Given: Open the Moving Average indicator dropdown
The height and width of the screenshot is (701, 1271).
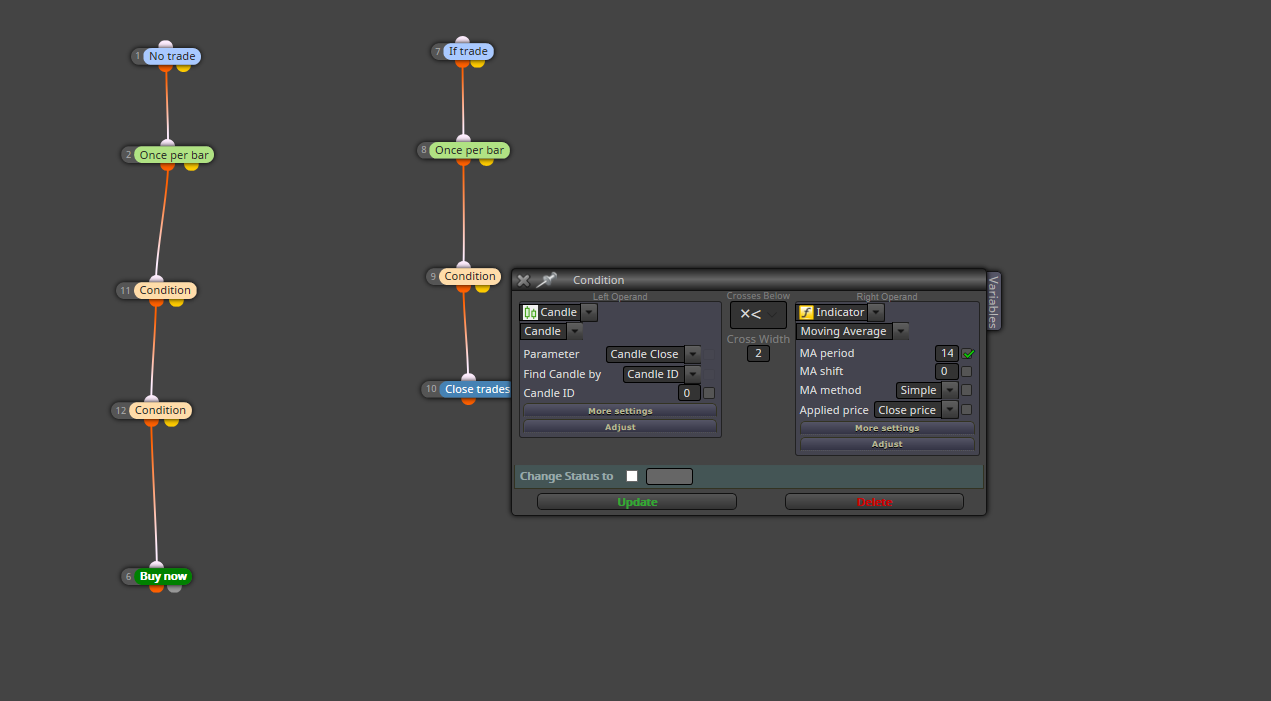Looking at the screenshot, I should pyautogui.click(x=852, y=331).
